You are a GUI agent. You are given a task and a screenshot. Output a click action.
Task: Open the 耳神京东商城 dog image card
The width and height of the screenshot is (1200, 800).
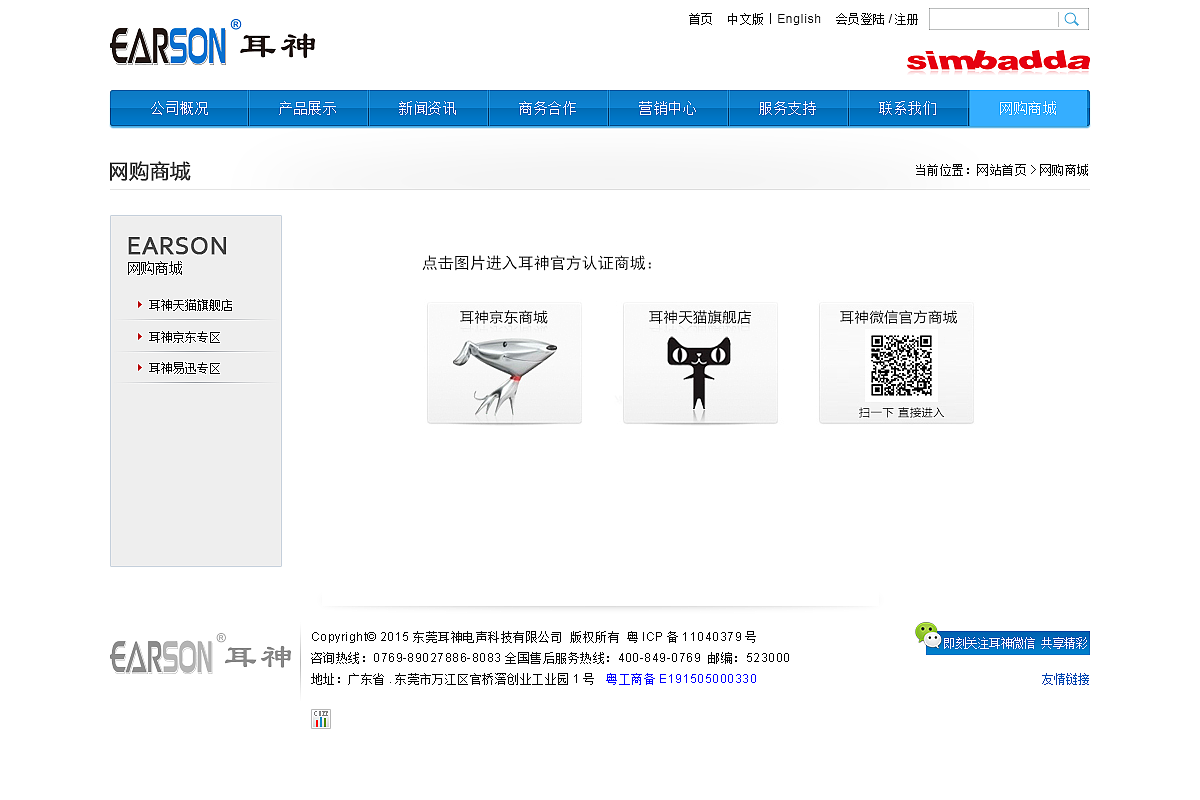pyautogui.click(x=504, y=363)
